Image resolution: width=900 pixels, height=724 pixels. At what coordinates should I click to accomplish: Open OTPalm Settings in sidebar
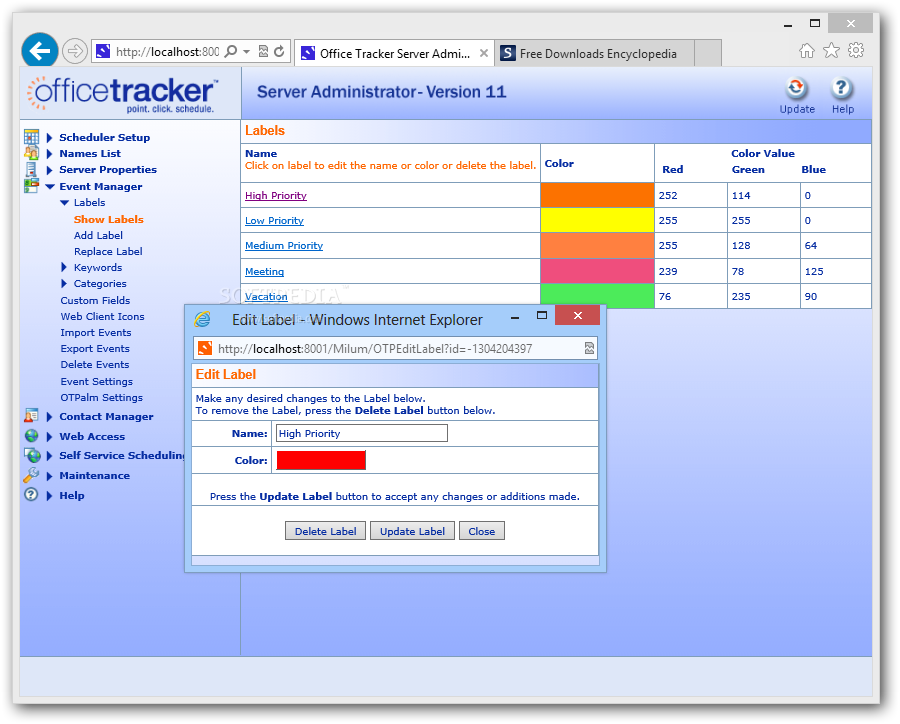tap(102, 397)
